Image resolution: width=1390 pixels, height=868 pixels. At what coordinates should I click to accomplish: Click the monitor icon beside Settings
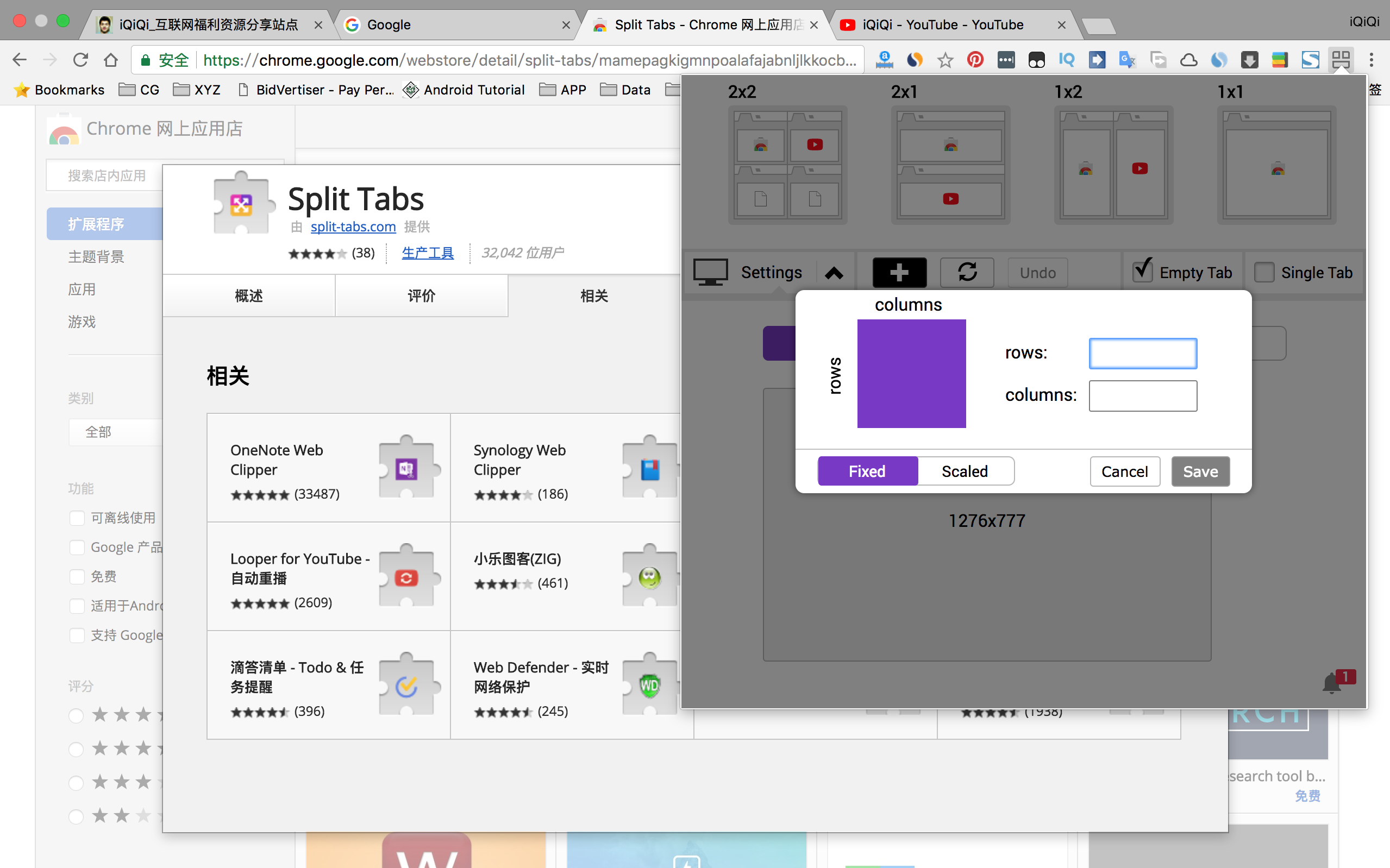(x=710, y=272)
